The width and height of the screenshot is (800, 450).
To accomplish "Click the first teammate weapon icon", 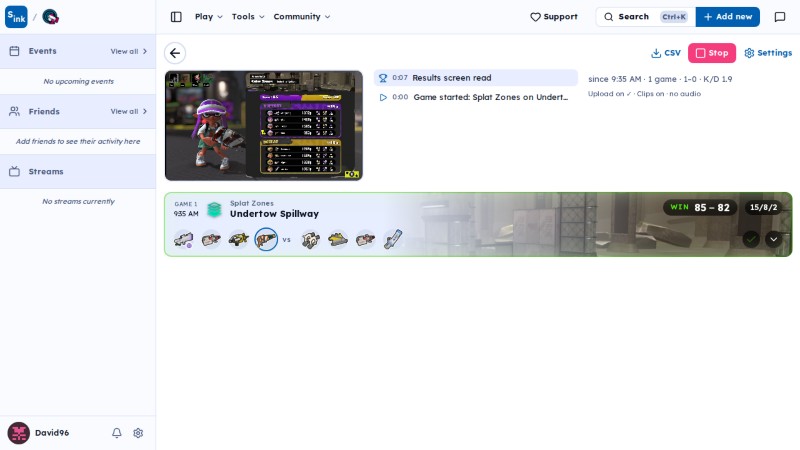I will 184,239.
